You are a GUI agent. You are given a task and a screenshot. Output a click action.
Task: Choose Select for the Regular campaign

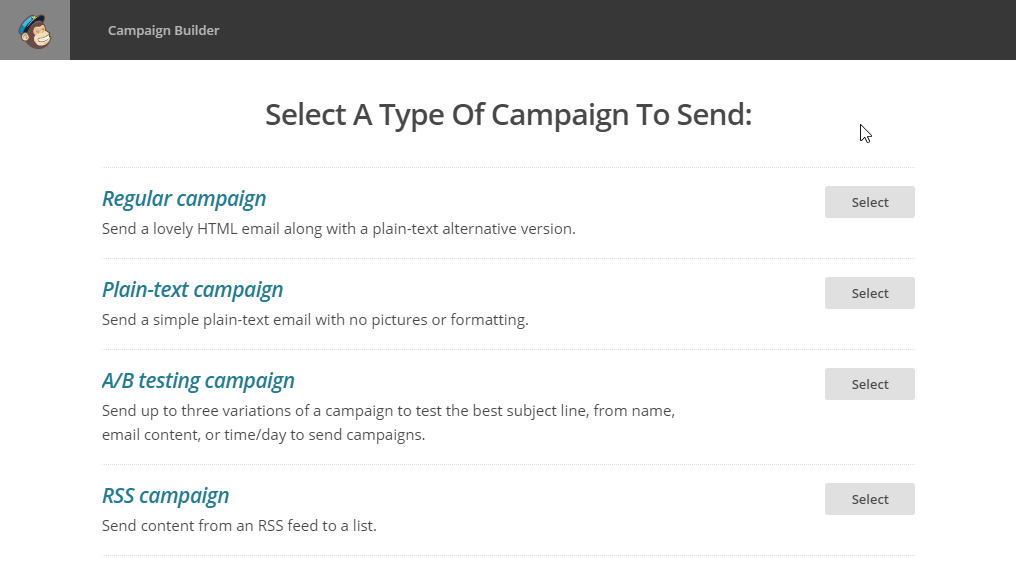[870, 202]
